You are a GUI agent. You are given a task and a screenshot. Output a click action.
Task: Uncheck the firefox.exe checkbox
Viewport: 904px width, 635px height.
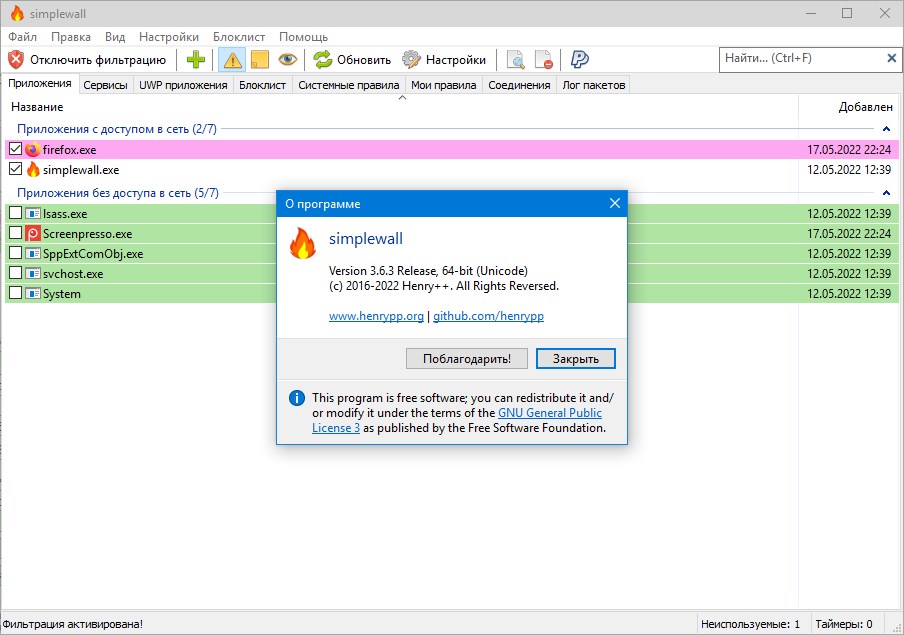pos(16,149)
